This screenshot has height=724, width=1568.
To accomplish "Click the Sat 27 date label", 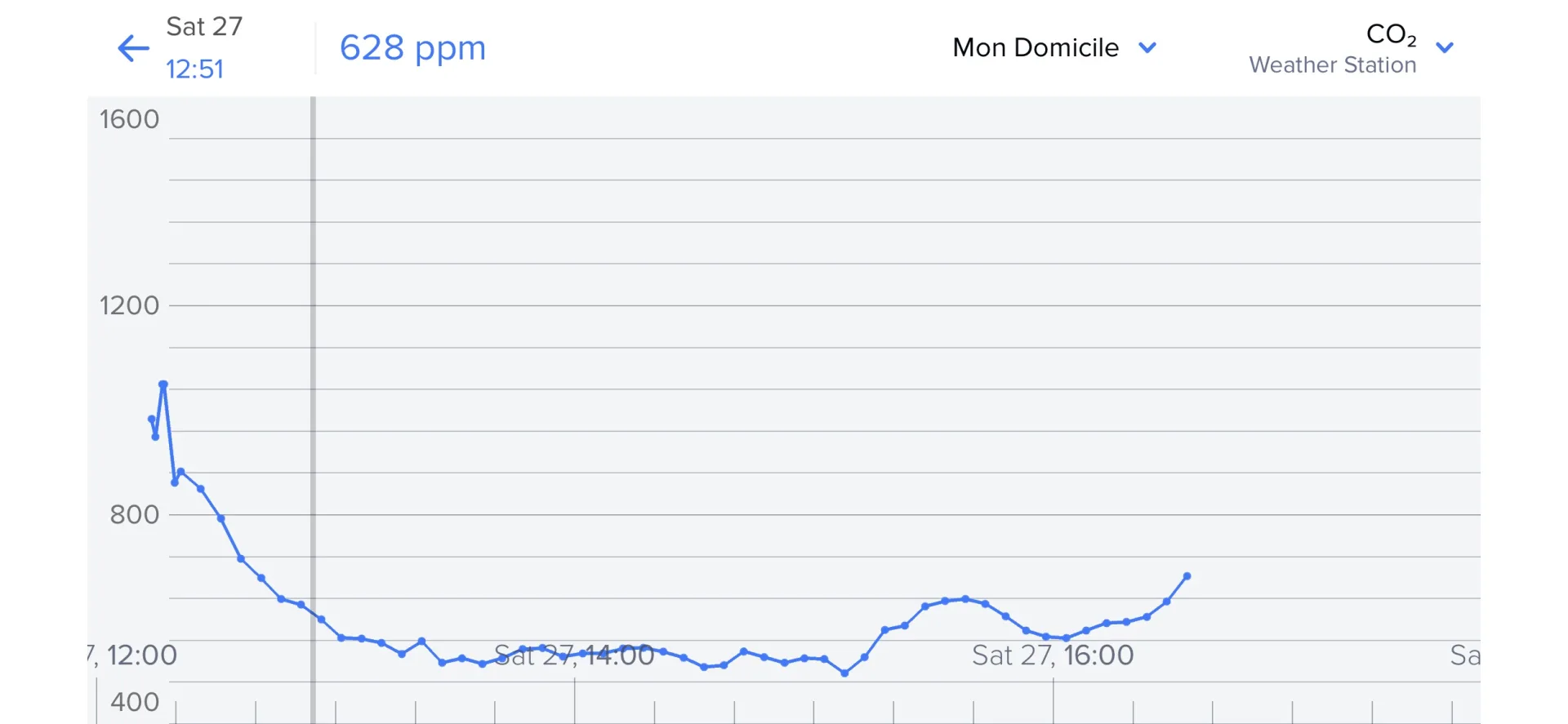I will [x=204, y=27].
